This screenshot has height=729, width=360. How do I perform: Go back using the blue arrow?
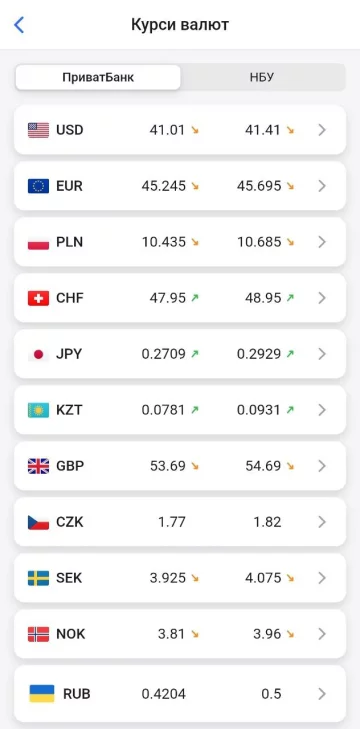(x=19, y=25)
